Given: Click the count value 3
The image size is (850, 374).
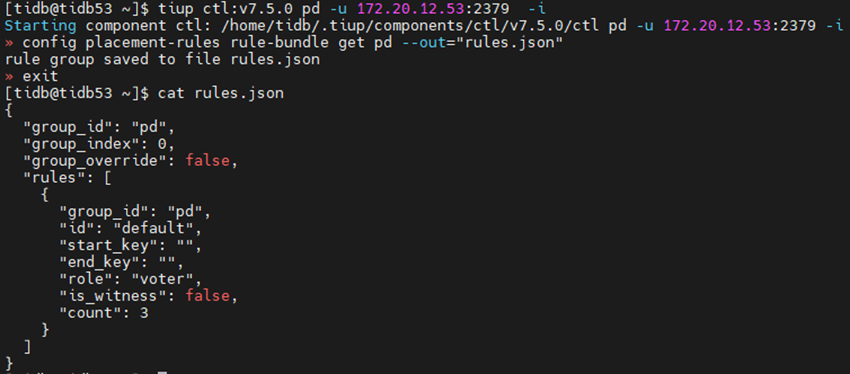Looking at the screenshot, I should click(144, 313).
